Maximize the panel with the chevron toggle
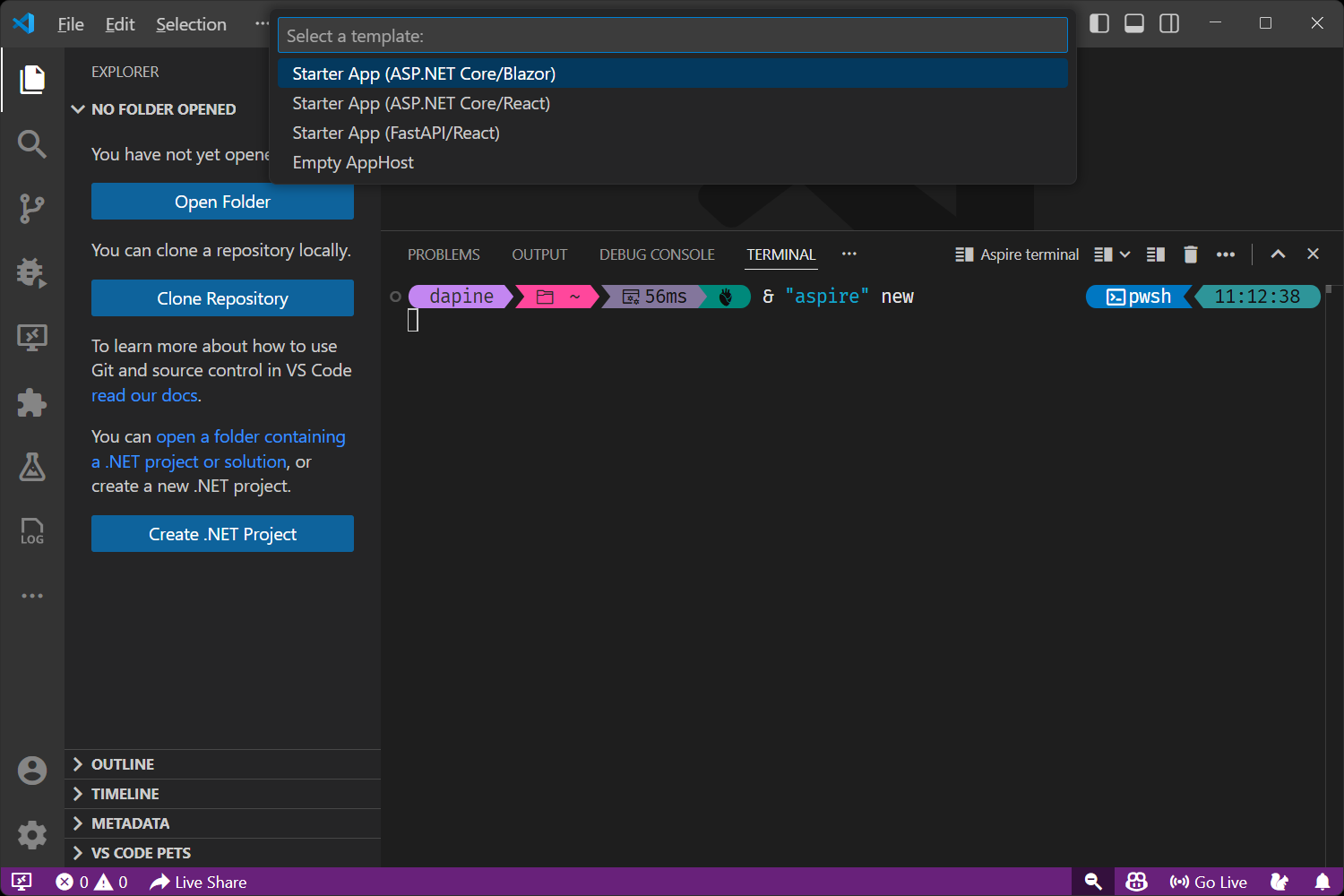 click(1278, 254)
